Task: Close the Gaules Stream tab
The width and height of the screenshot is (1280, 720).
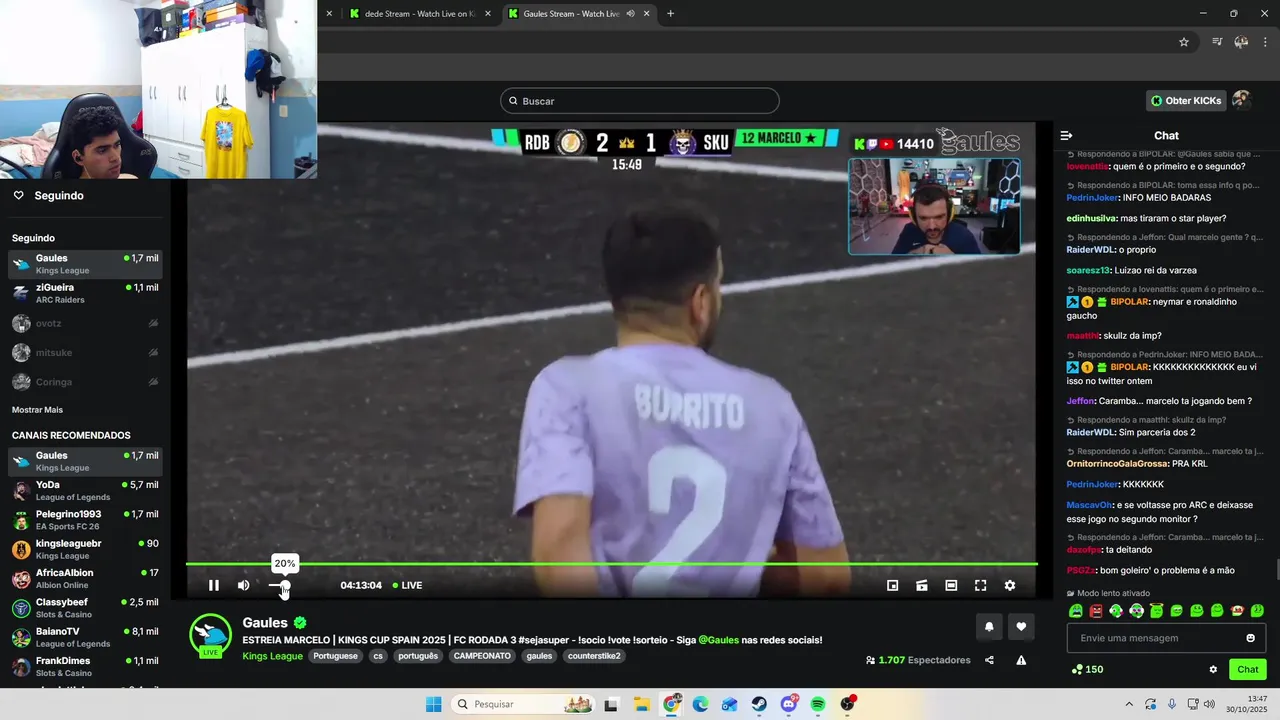Action: click(x=647, y=13)
